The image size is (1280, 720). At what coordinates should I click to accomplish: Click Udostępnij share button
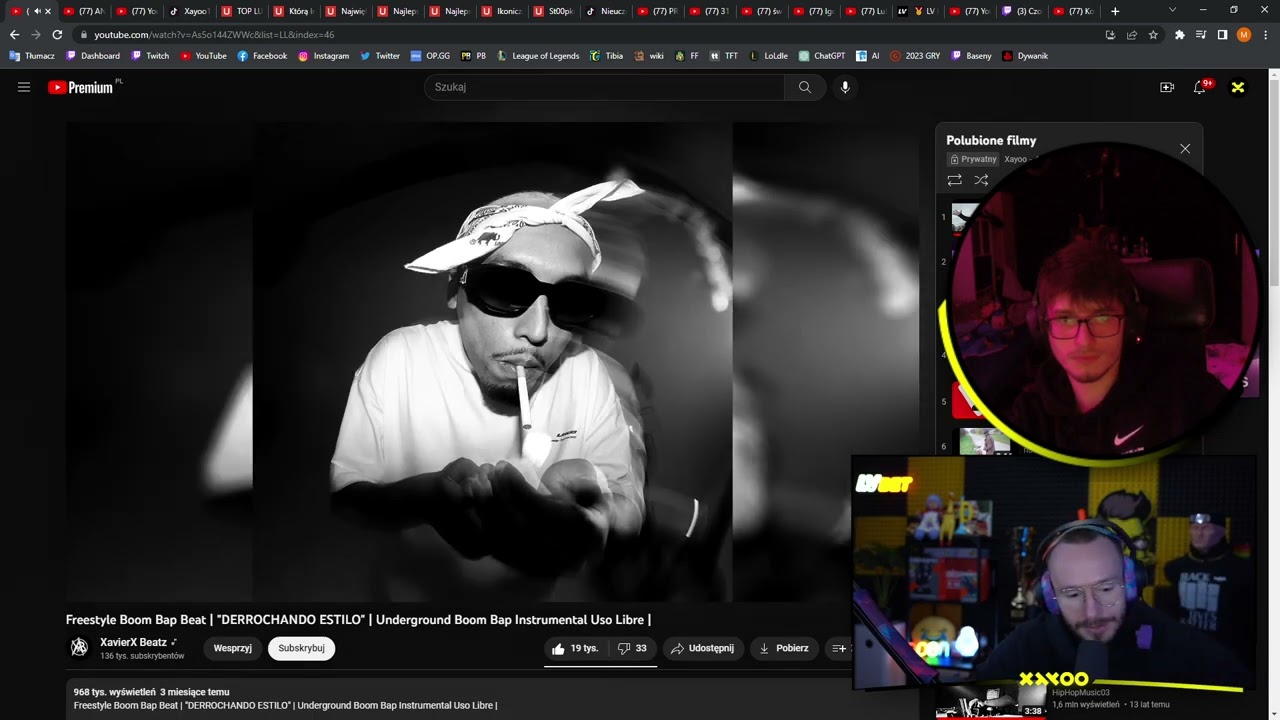(703, 648)
